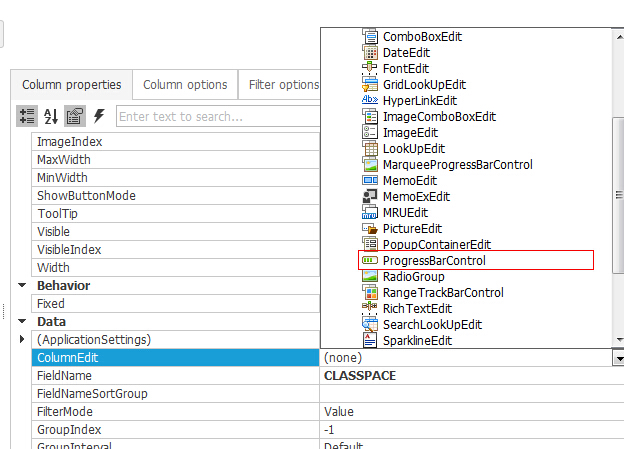Collapse the Data category
This screenshot has width=624, height=449.
(22, 321)
